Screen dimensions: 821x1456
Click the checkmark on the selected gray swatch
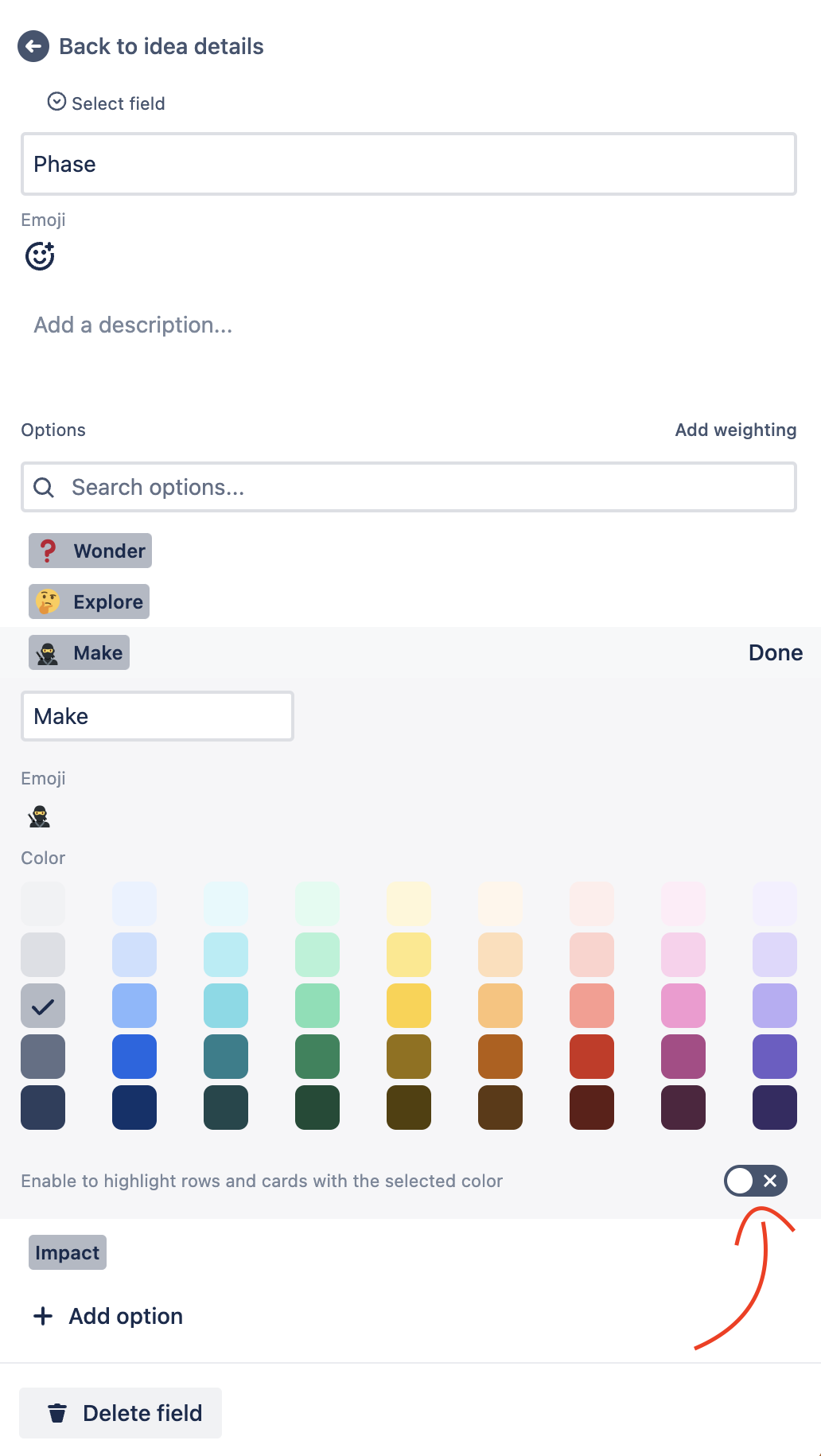42,1005
